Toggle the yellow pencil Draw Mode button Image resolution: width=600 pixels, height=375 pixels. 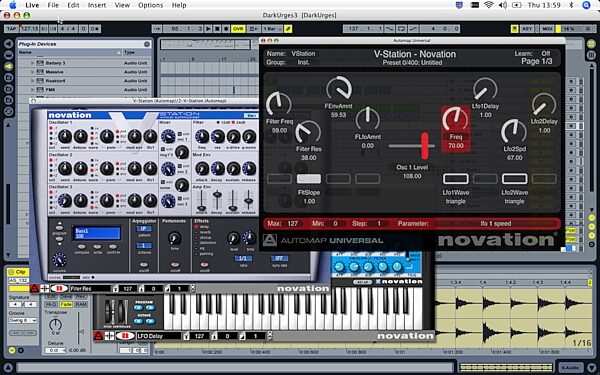pos(288,29)
